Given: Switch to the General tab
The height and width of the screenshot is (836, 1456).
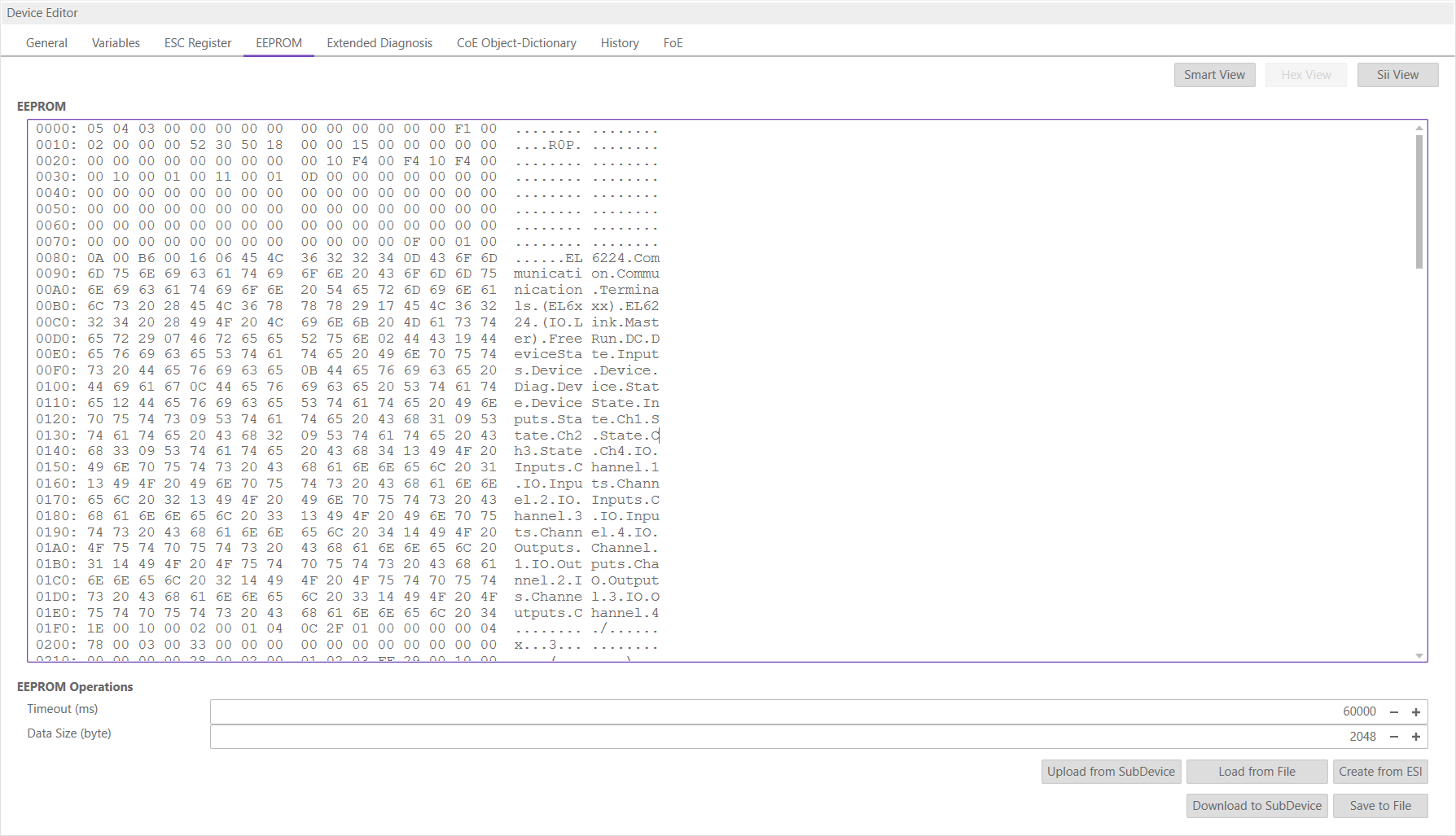Looking at the screenshot, I should [46, 42].
